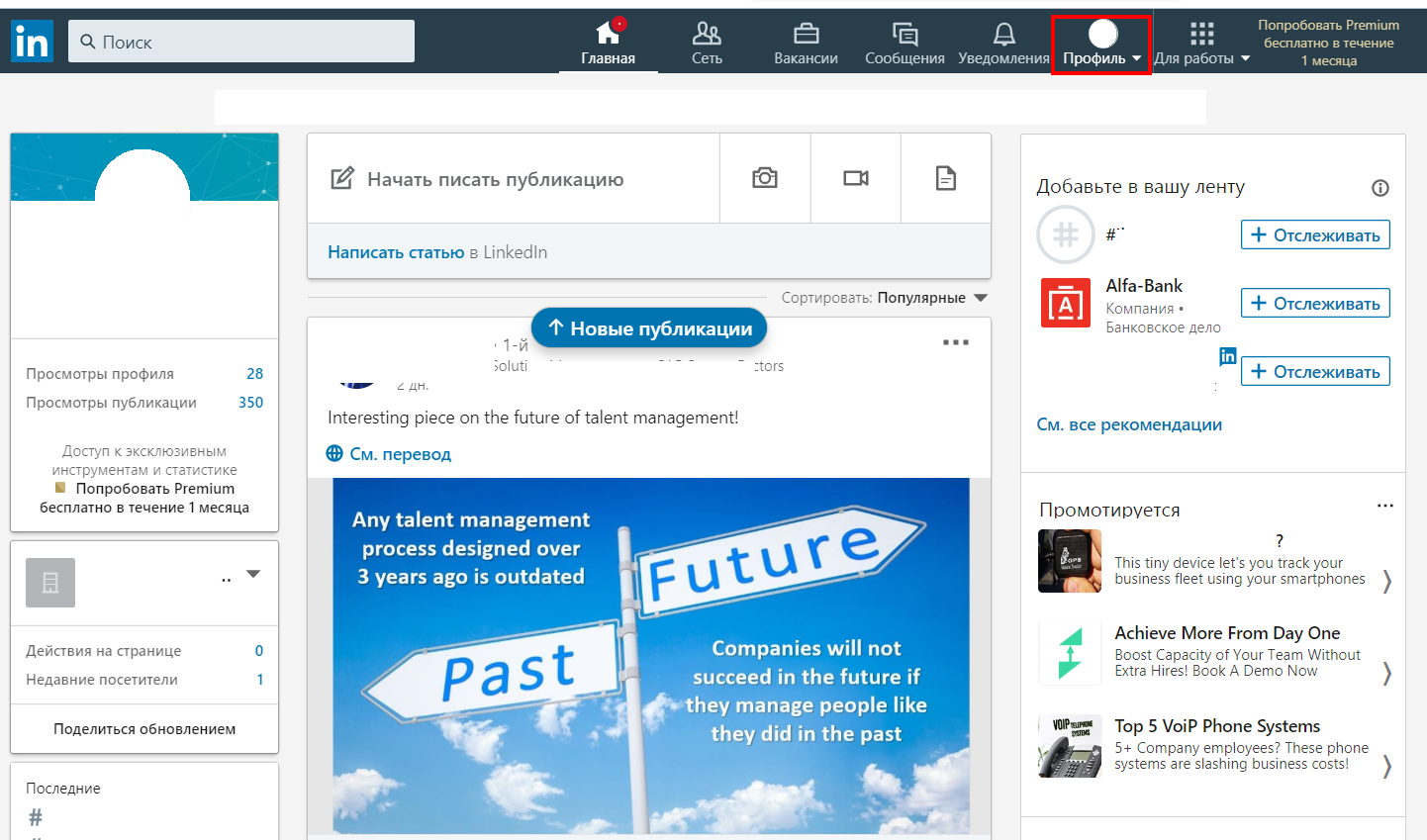Go to the Главная home tab
Screen dimensions: 1427x840
(608, 43)
